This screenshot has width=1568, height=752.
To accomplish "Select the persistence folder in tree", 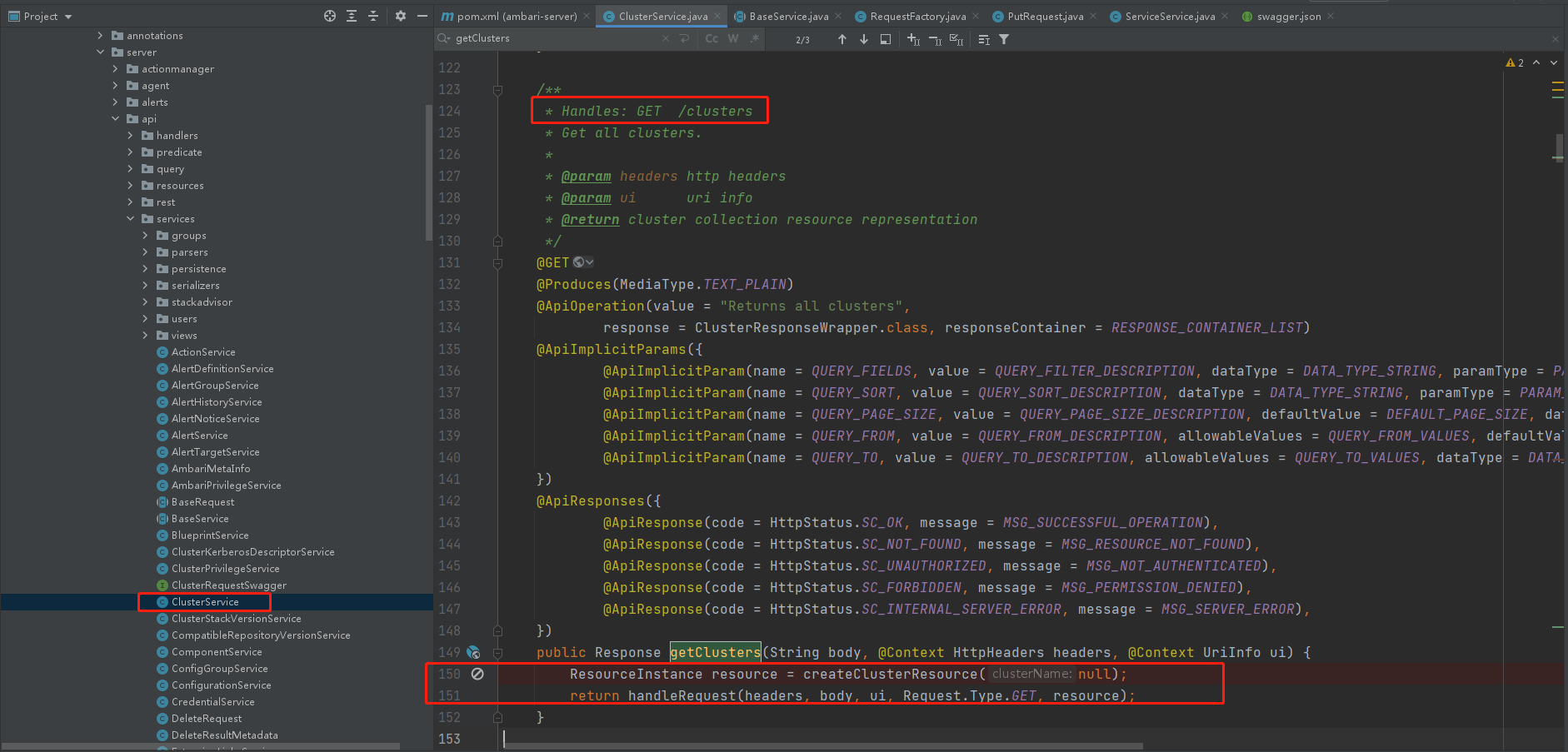I will (x=198, y=268).
